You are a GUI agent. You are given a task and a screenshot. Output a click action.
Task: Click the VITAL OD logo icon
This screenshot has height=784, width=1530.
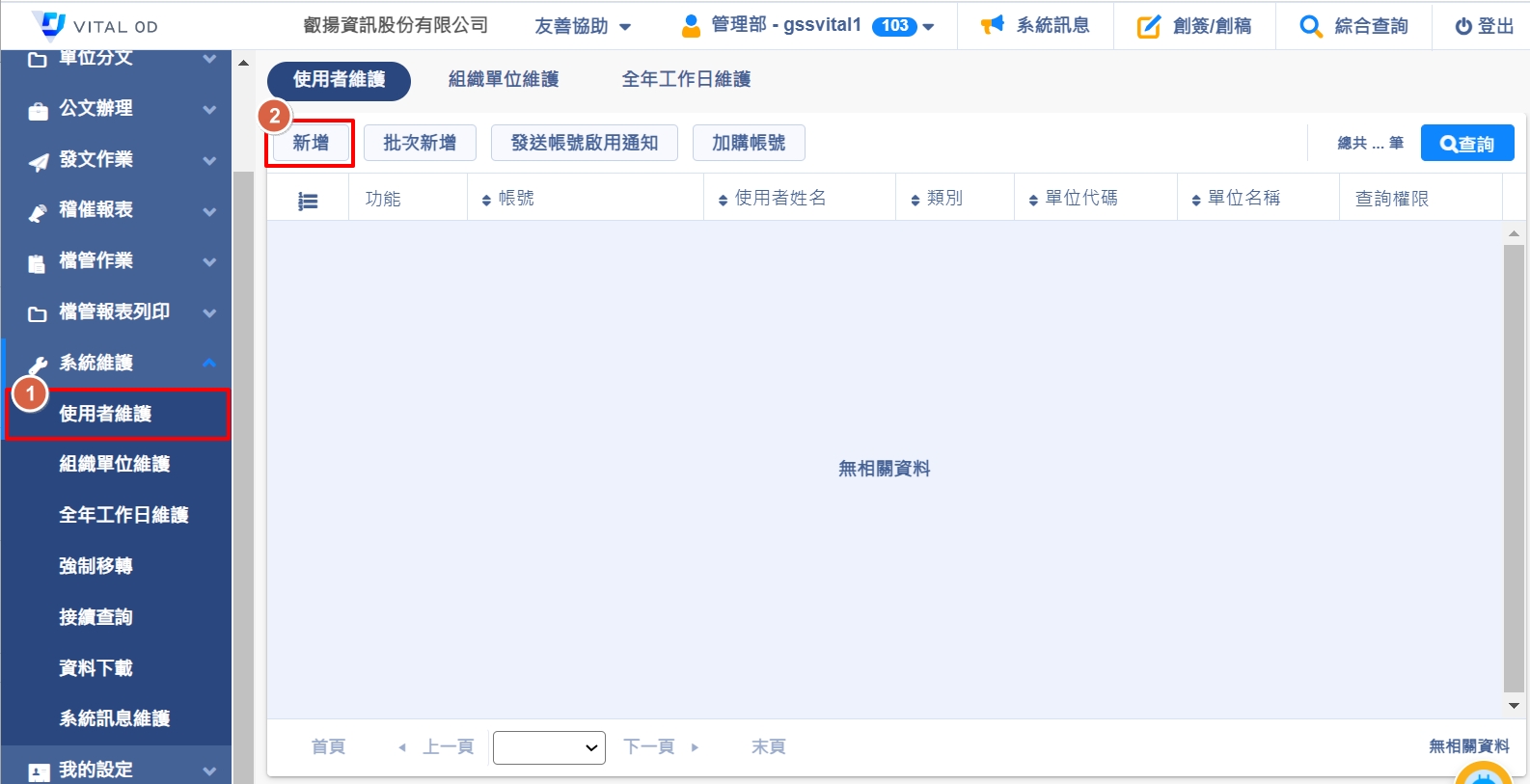(x=49, y=24)
